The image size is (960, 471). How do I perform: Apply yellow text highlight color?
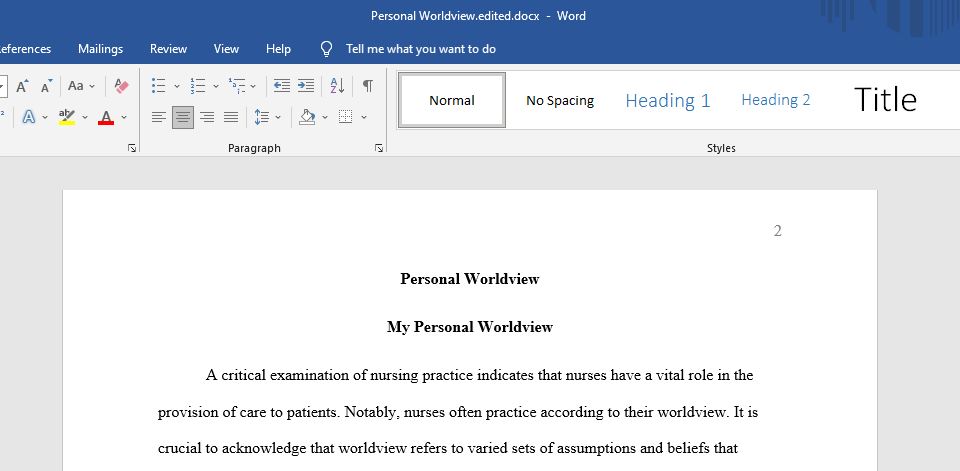(x=67, y=116)
